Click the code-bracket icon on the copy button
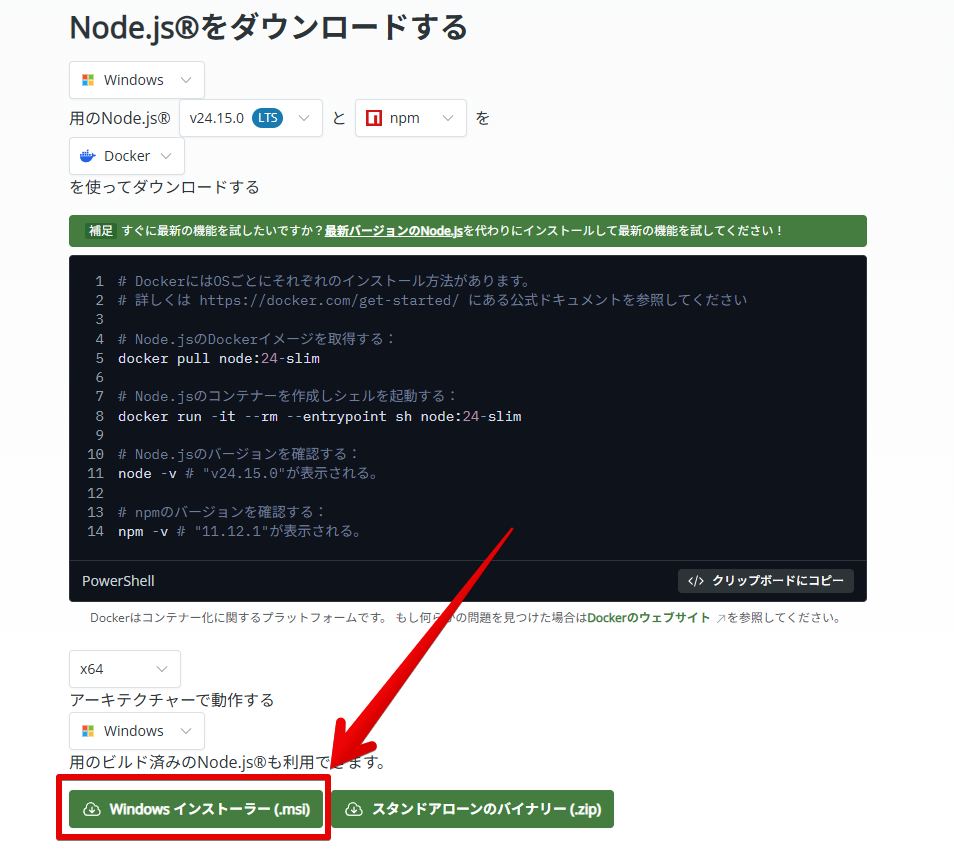This screenshot has height=851, width=954. (x=696, y=581)
